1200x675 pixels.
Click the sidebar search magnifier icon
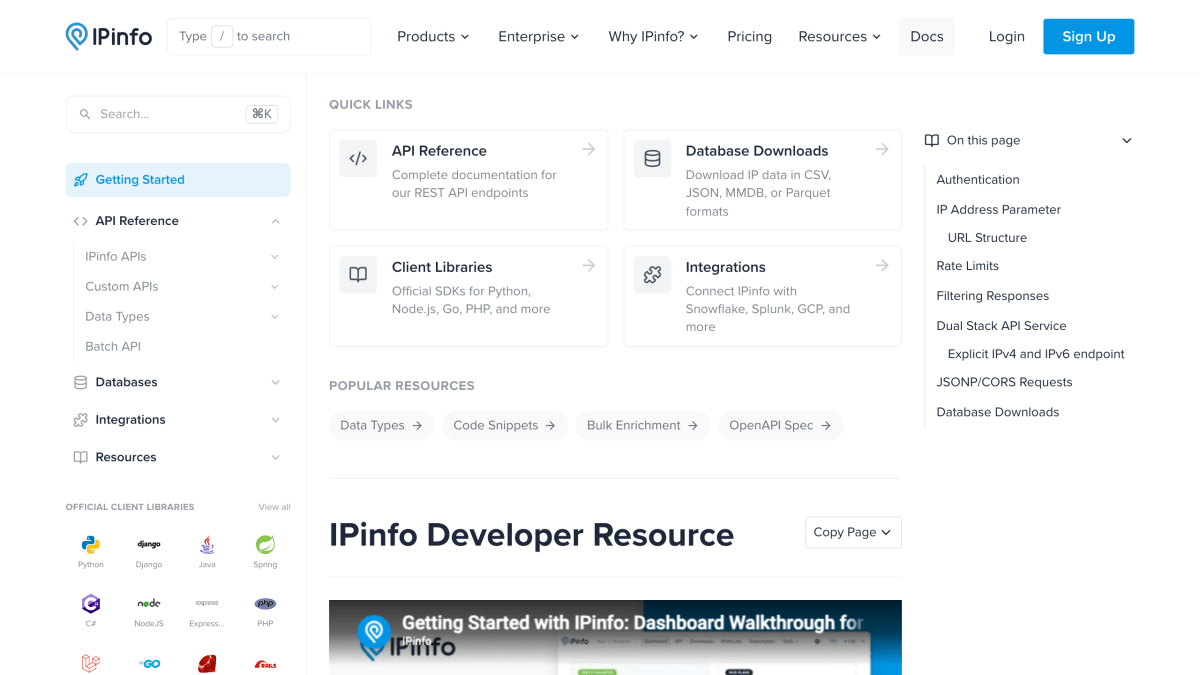click(x=85, y=114)
